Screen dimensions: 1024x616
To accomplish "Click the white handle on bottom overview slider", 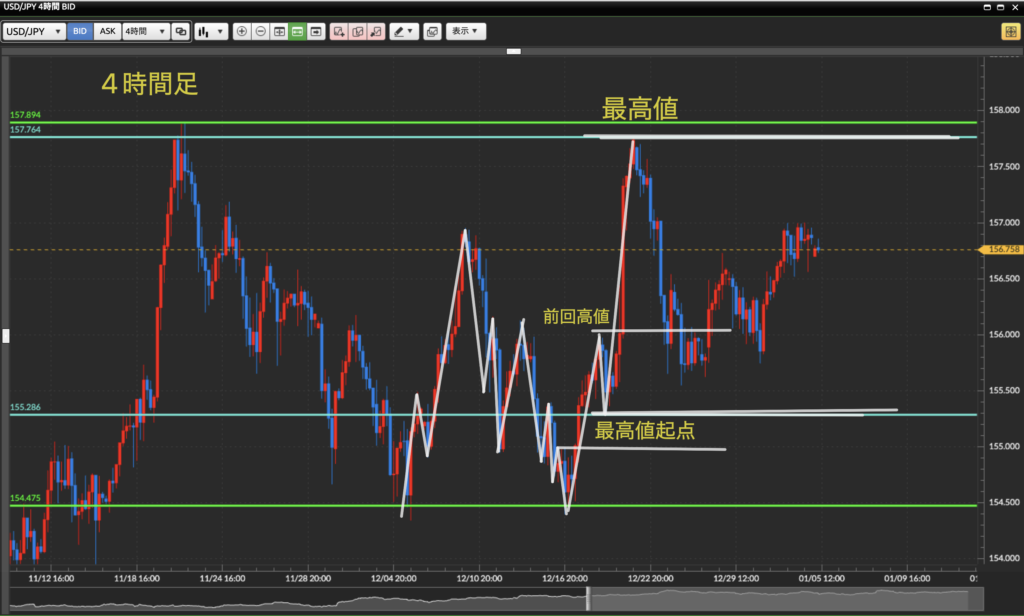I will click(x=588, y=598).
